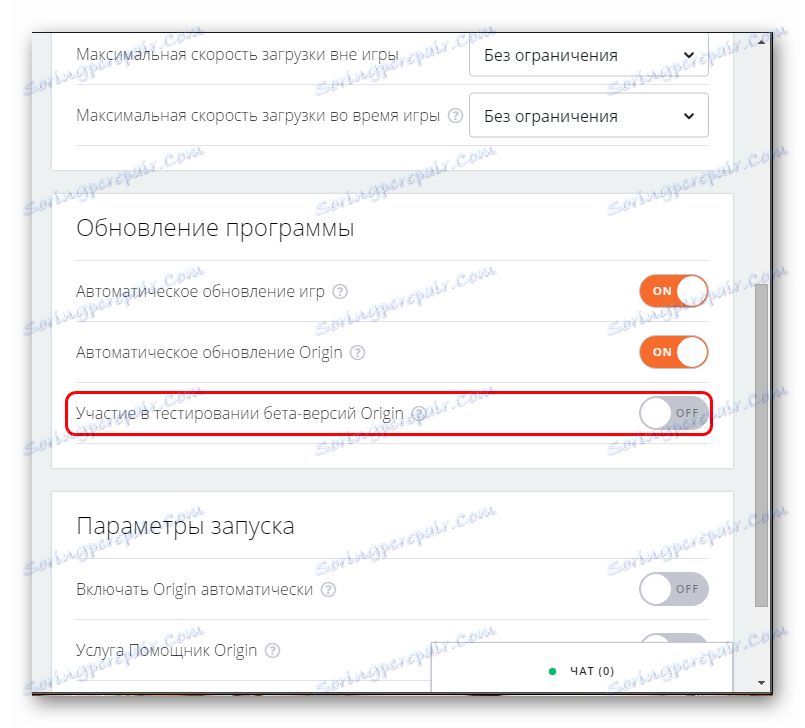Click question mark next to Услуга Помощник Origin
805x728 pixels.
[x=272, y=651]
